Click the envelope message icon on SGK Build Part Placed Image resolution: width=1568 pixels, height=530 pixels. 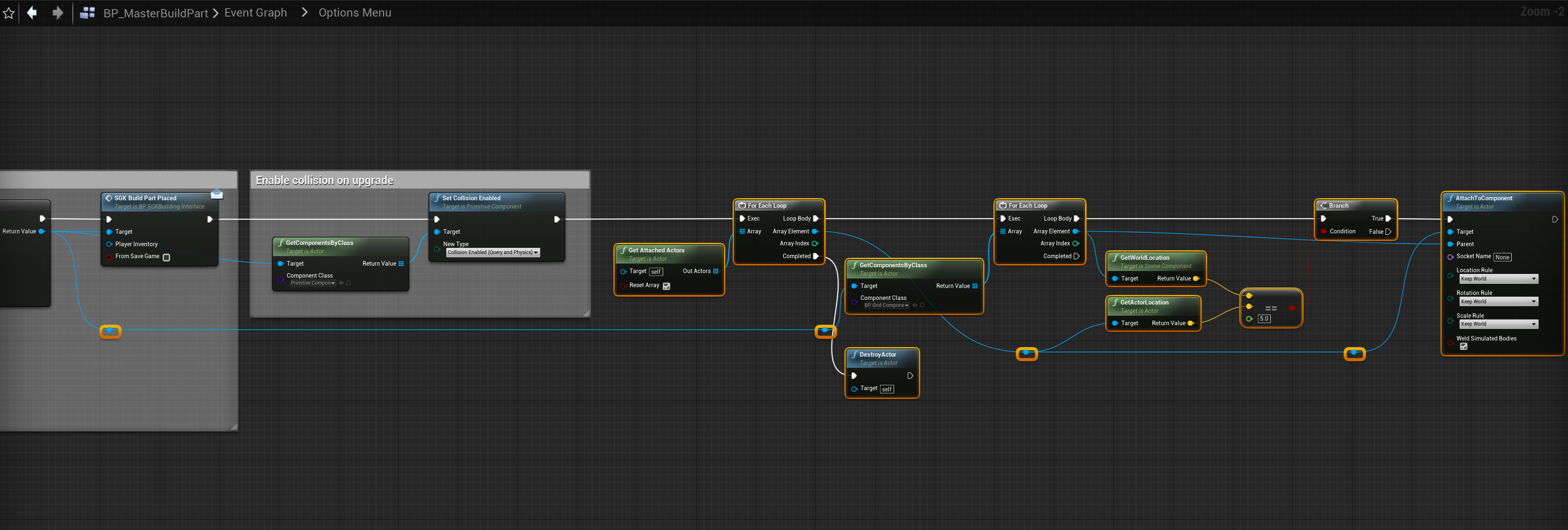click(x=216, y=195)
